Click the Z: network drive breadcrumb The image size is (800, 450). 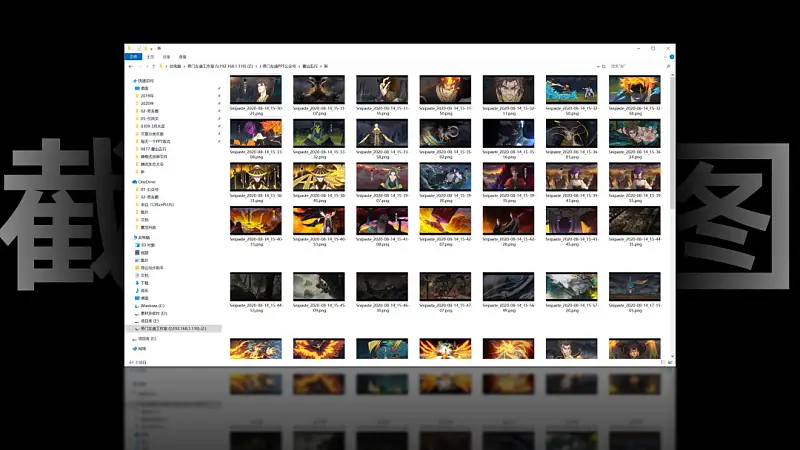220,66
